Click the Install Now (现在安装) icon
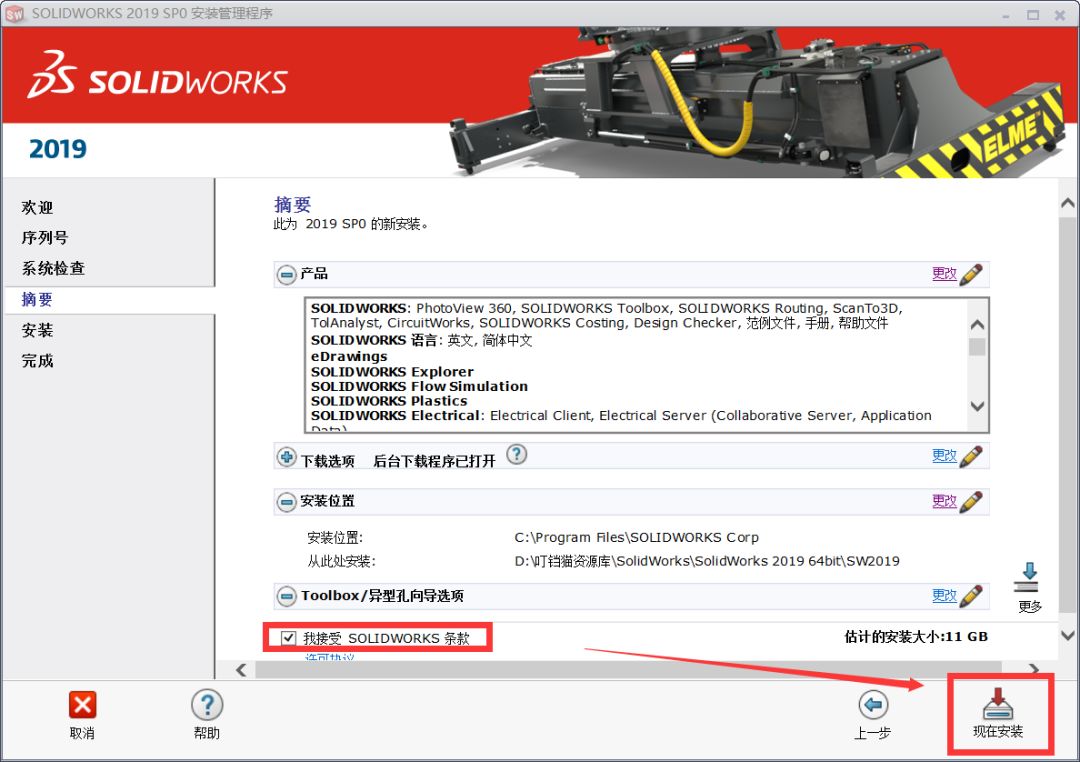This screenshot has width=1080, height=762. [997, 703]
